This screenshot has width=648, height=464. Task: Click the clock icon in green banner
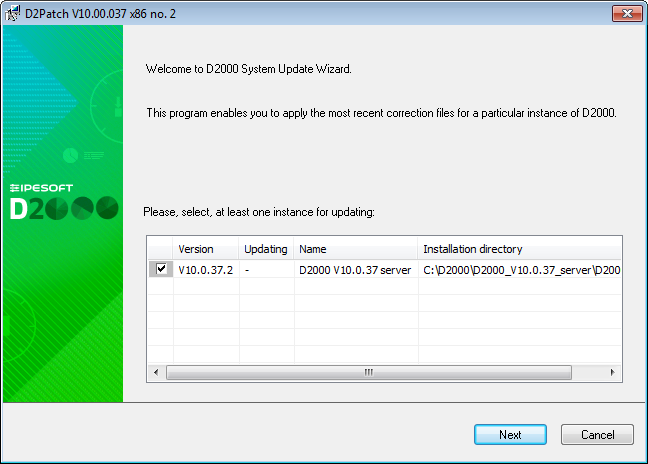pos(71,155)
